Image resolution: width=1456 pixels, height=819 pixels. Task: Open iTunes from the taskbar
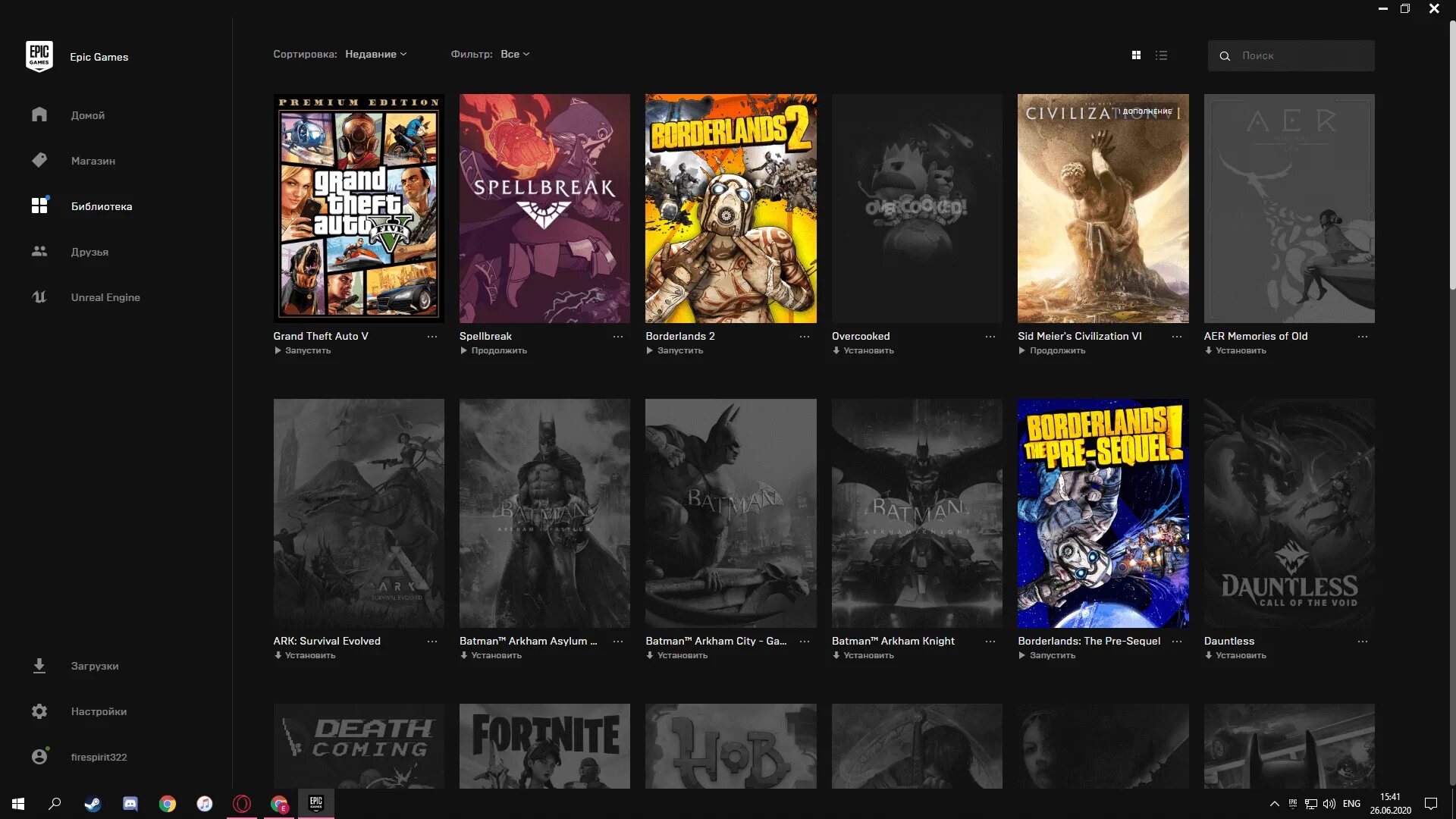coord(205,804)
